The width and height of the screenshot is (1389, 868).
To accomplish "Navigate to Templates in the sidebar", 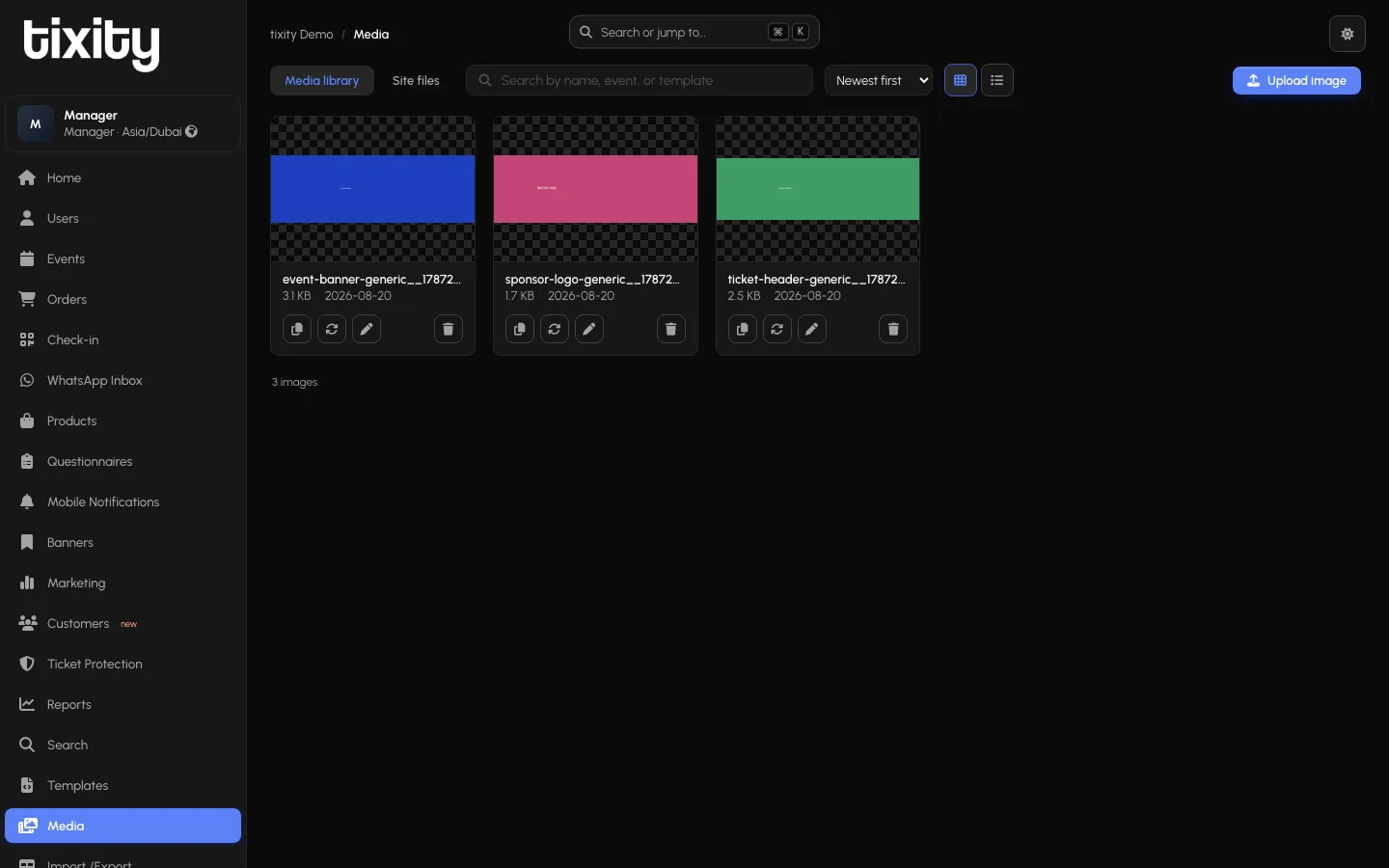I will click(x=123, y=785).
